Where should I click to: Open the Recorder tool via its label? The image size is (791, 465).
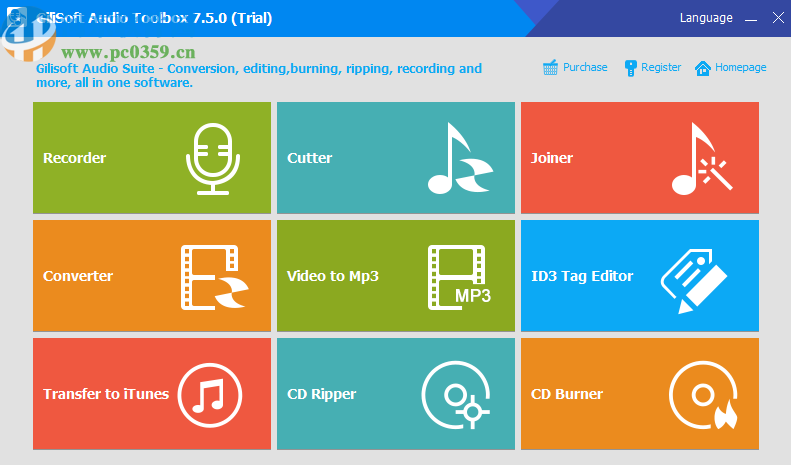click(x=75, y=158)
